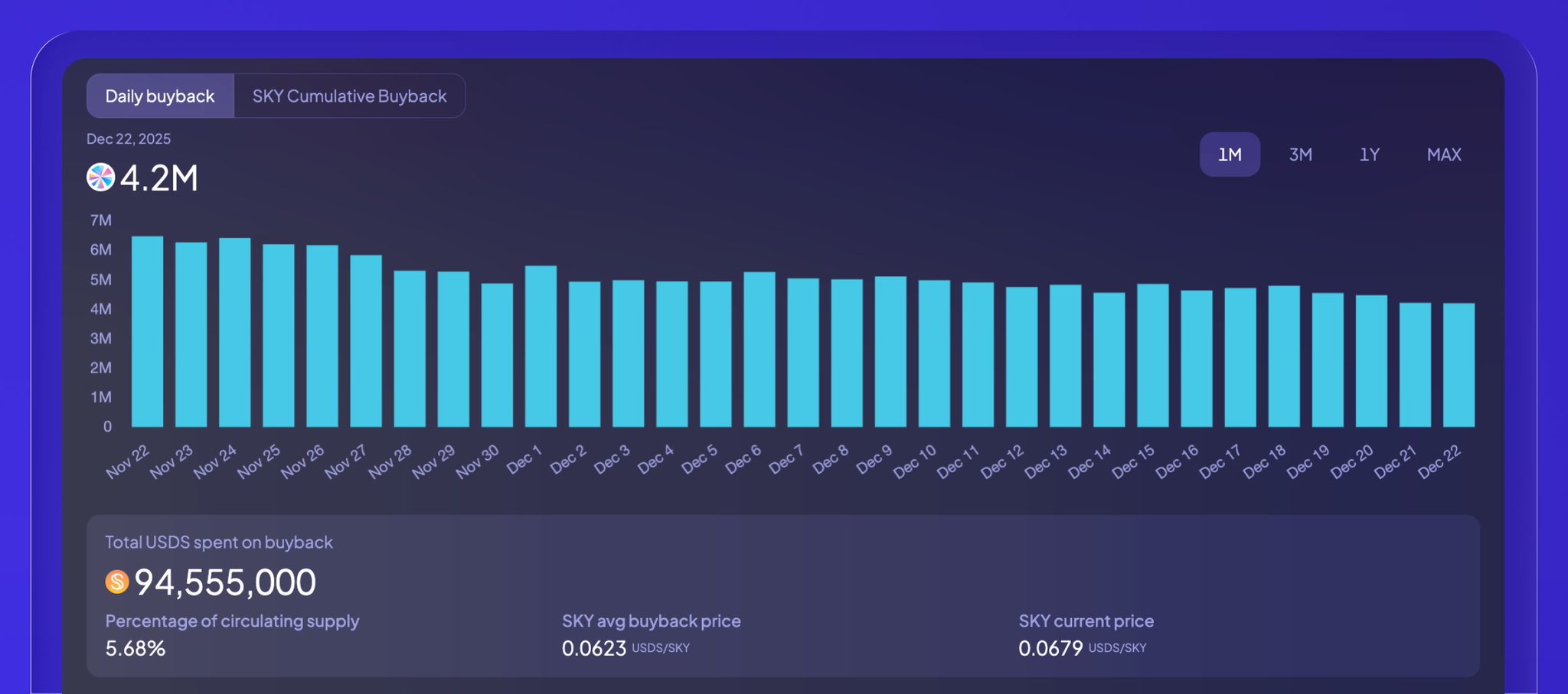
Task: Pick the Nov 25 bar
Action: tap(279, 335)
